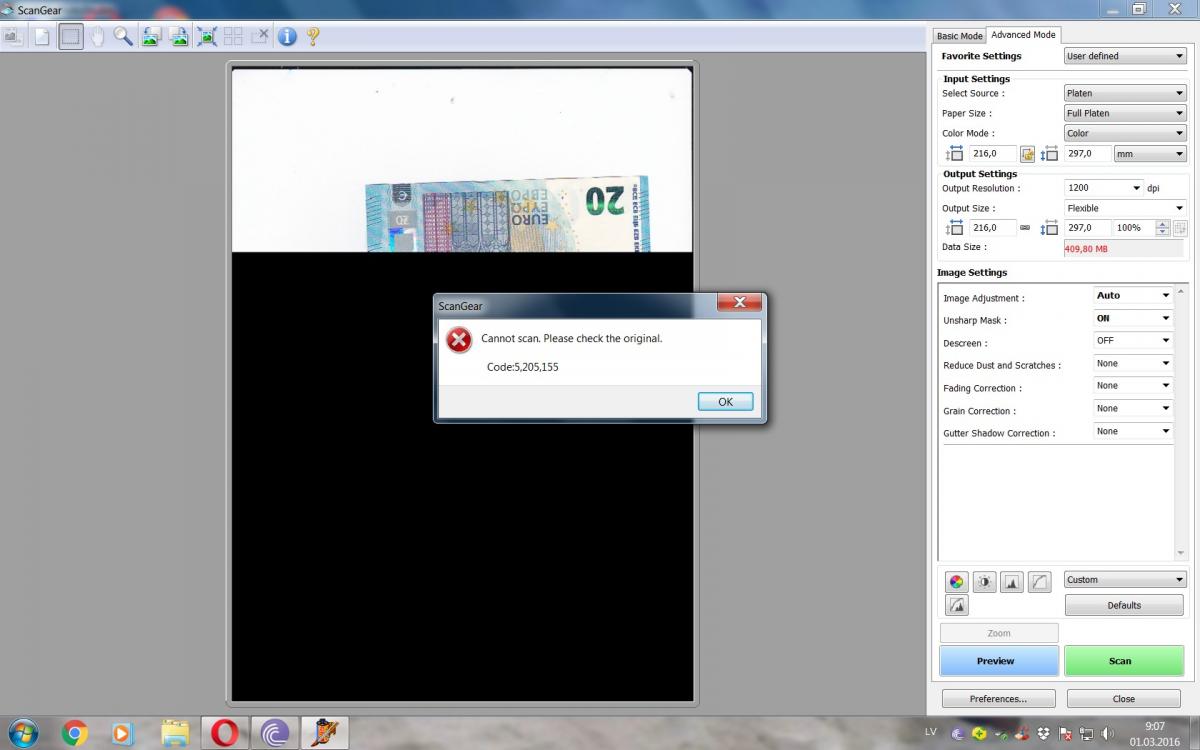Click the grid Check All Frames icon
Screen dimensions: 1200x750
233,37
